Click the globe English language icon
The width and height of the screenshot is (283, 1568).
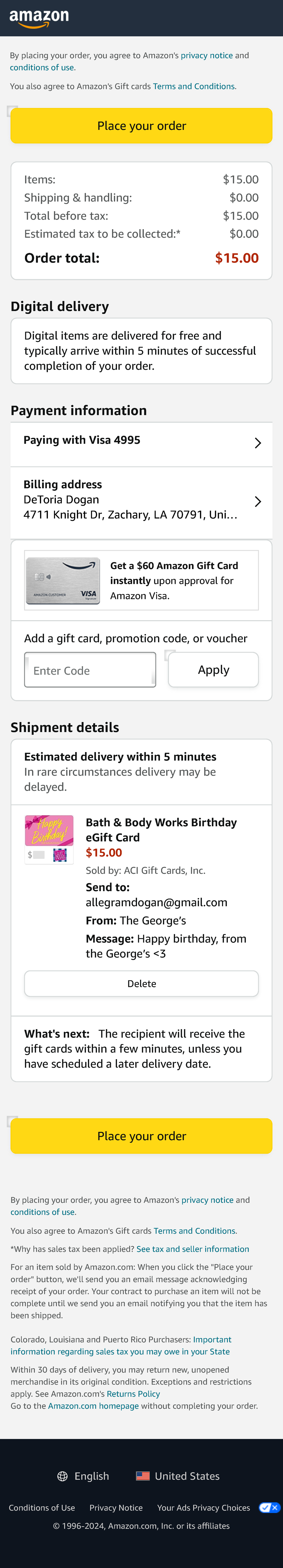click(x=62, y=1476)
